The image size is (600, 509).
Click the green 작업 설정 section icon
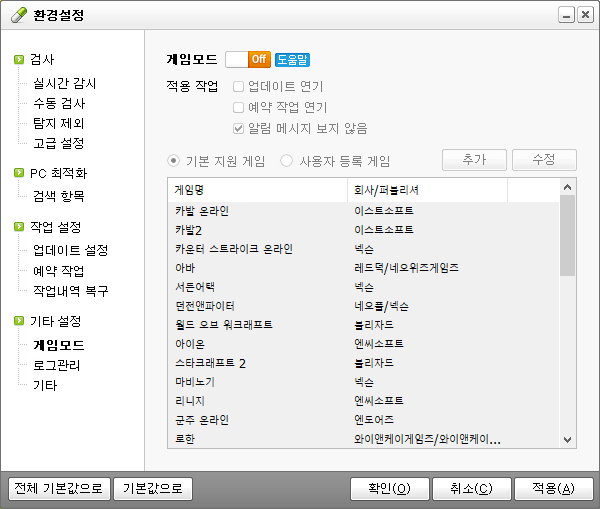pyautogui.click(x=19, y=227)
